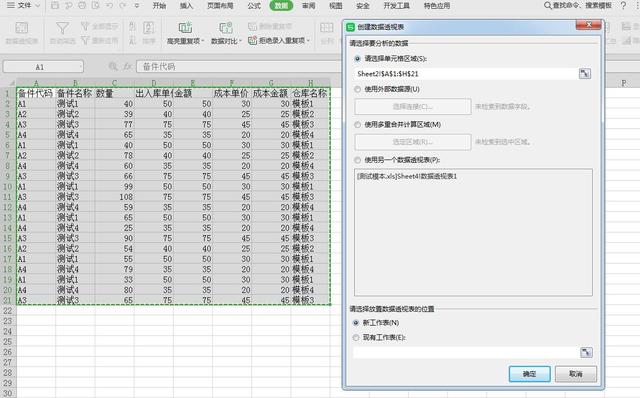The image size is (640, 398).
Task: Select radio 请选择单元格区域(S)
Action: click(x=358, y=59)
